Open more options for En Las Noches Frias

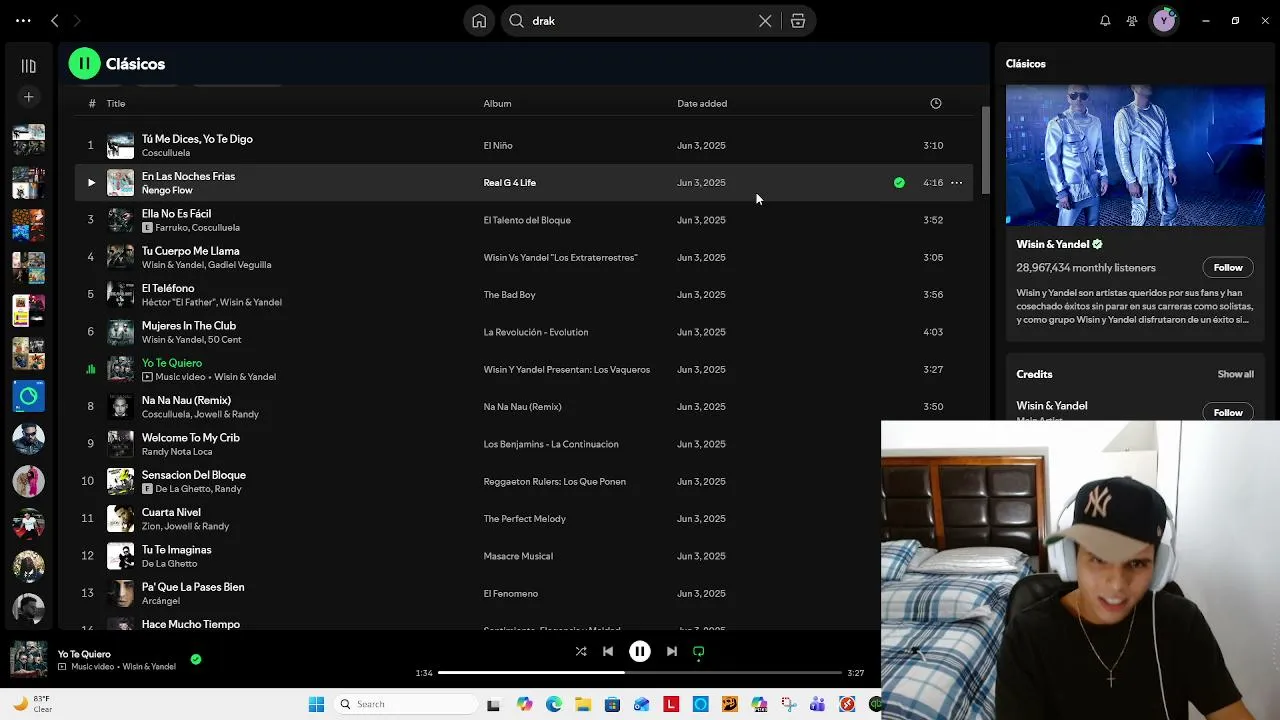click(x=956, y=183)
